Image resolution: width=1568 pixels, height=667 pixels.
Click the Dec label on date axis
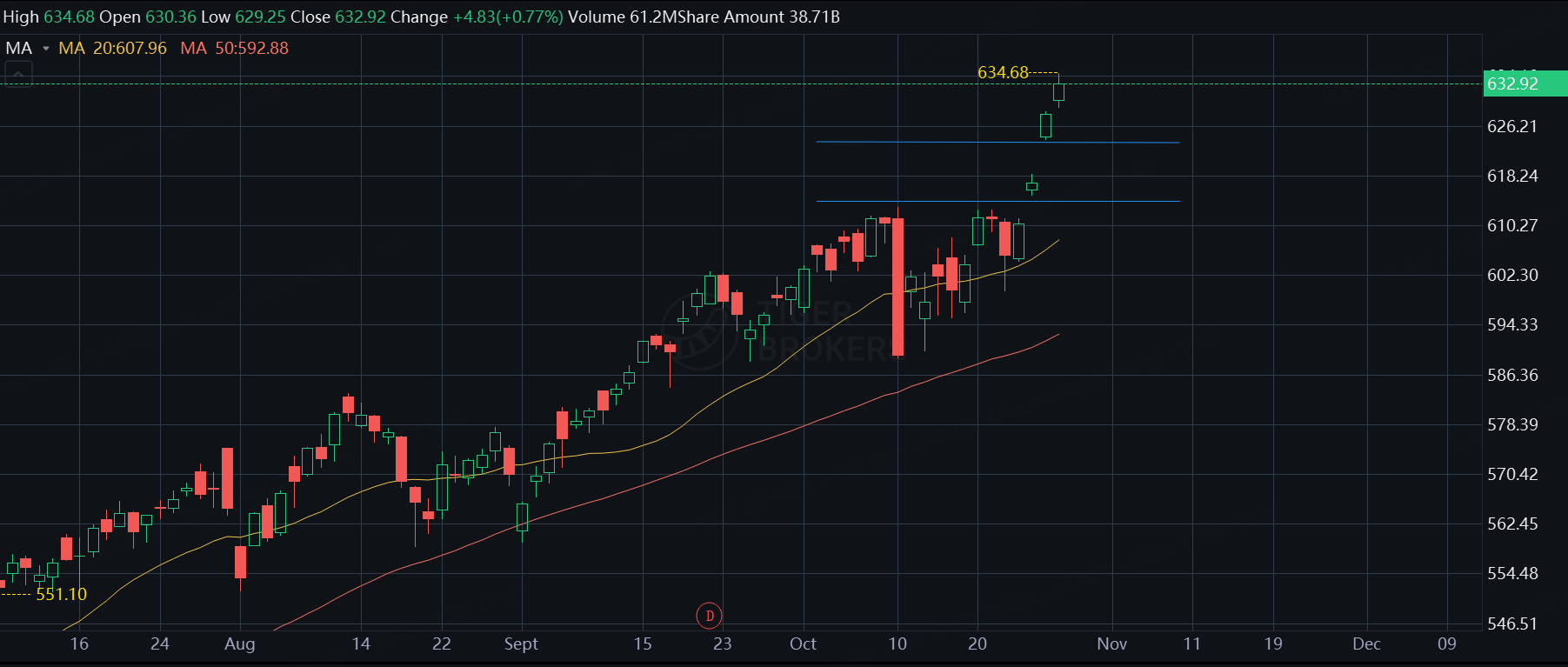(x=1366, y=644)
